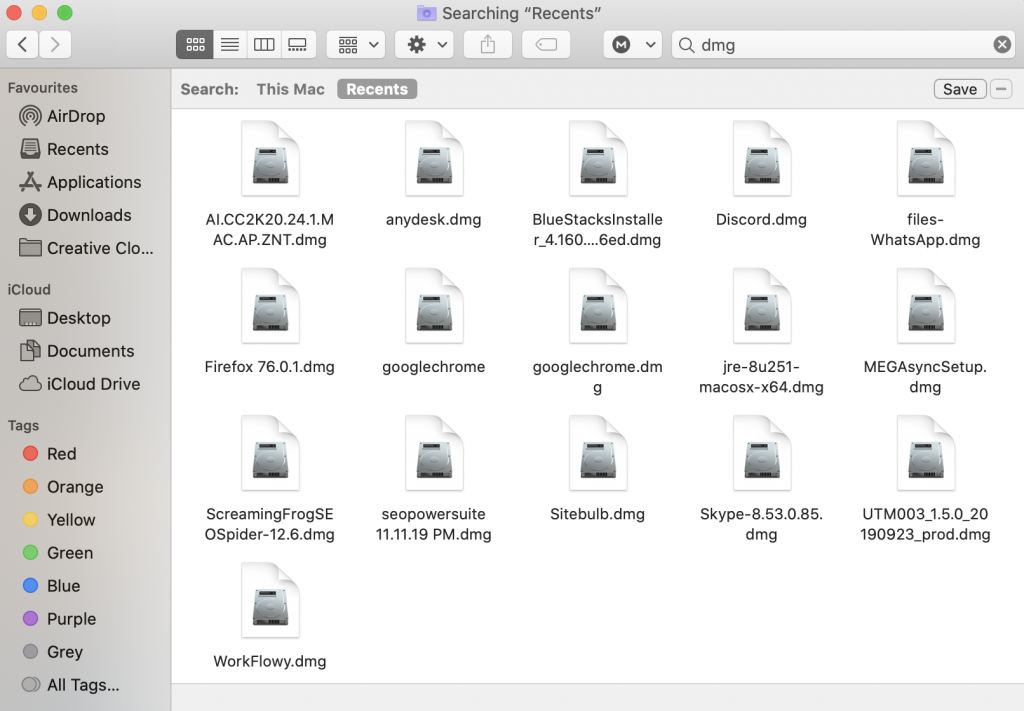Set search scope to Recents
The image size is (1024, 711).
tap(377, 89)
